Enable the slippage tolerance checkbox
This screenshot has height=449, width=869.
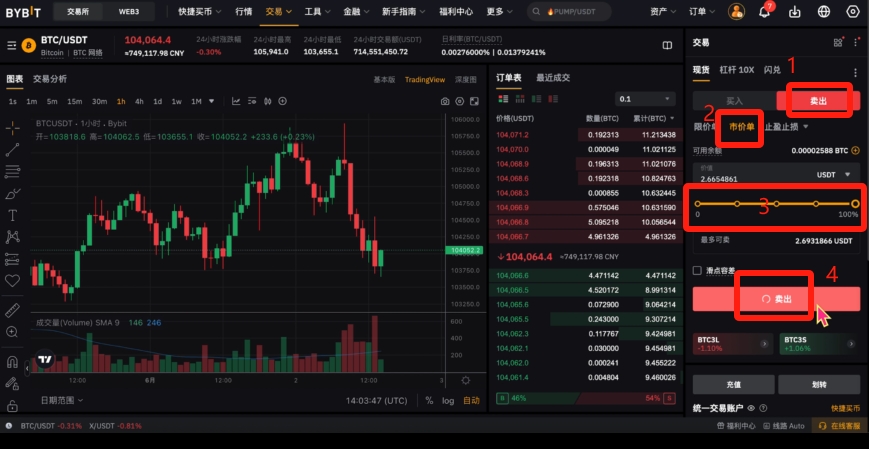(697, 271)
